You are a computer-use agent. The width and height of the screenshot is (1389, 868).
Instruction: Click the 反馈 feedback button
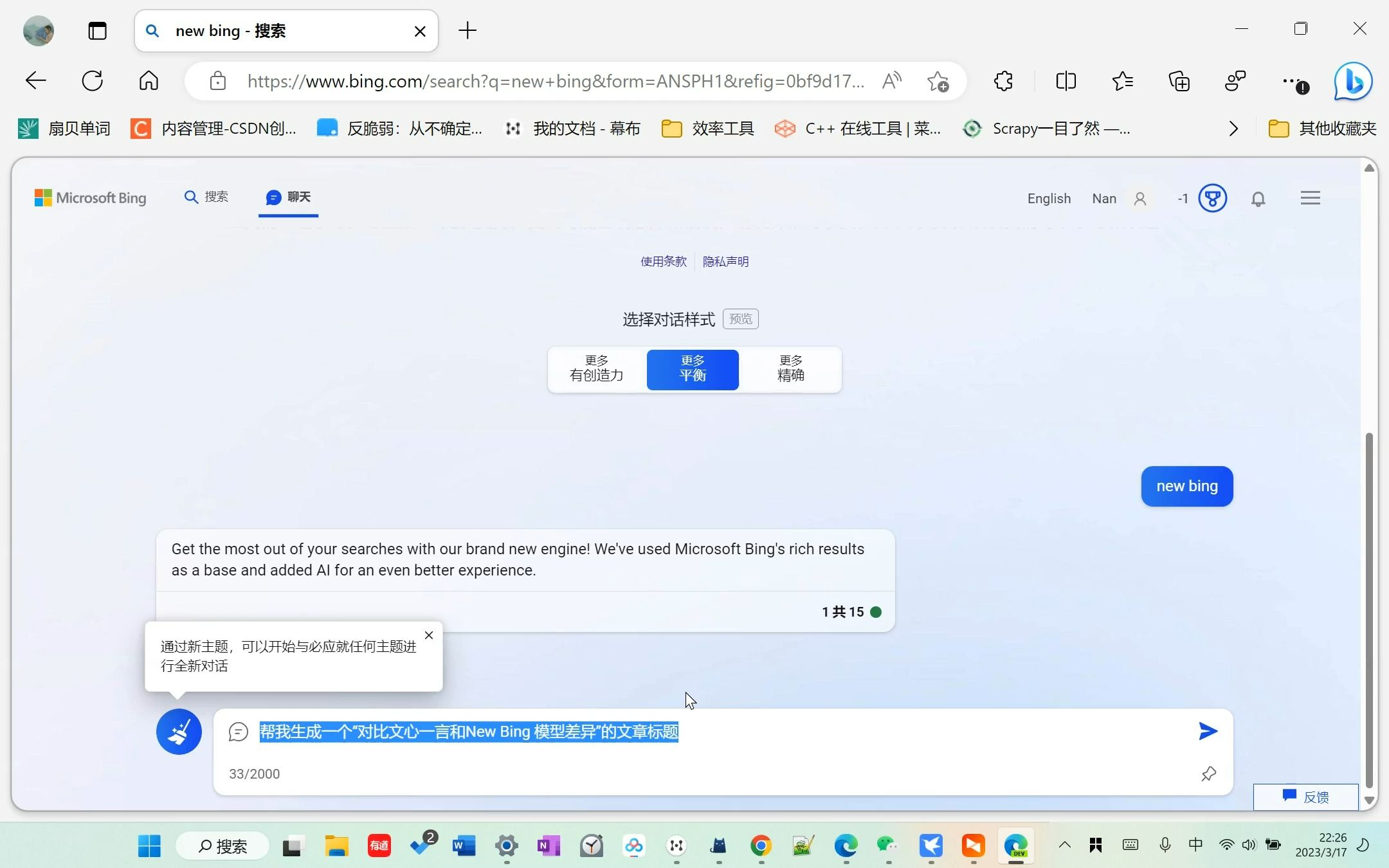[1305, 797]
